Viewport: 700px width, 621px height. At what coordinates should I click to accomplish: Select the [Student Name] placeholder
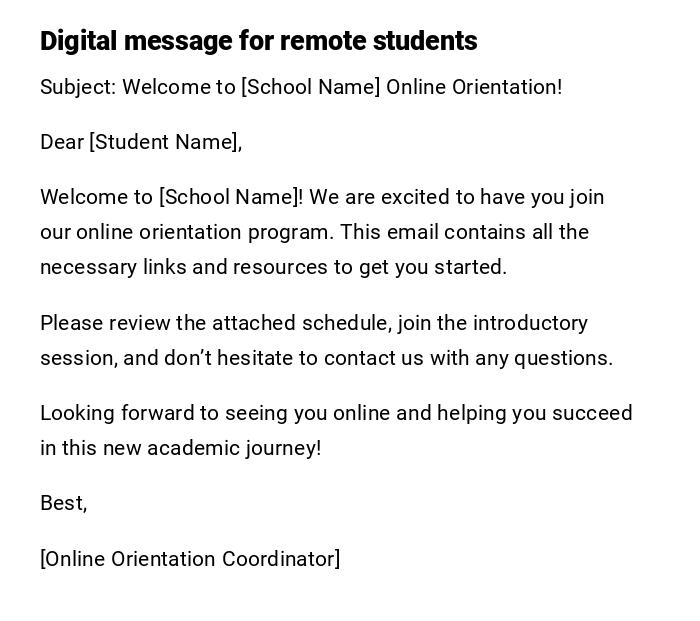(x=165, y=142)
